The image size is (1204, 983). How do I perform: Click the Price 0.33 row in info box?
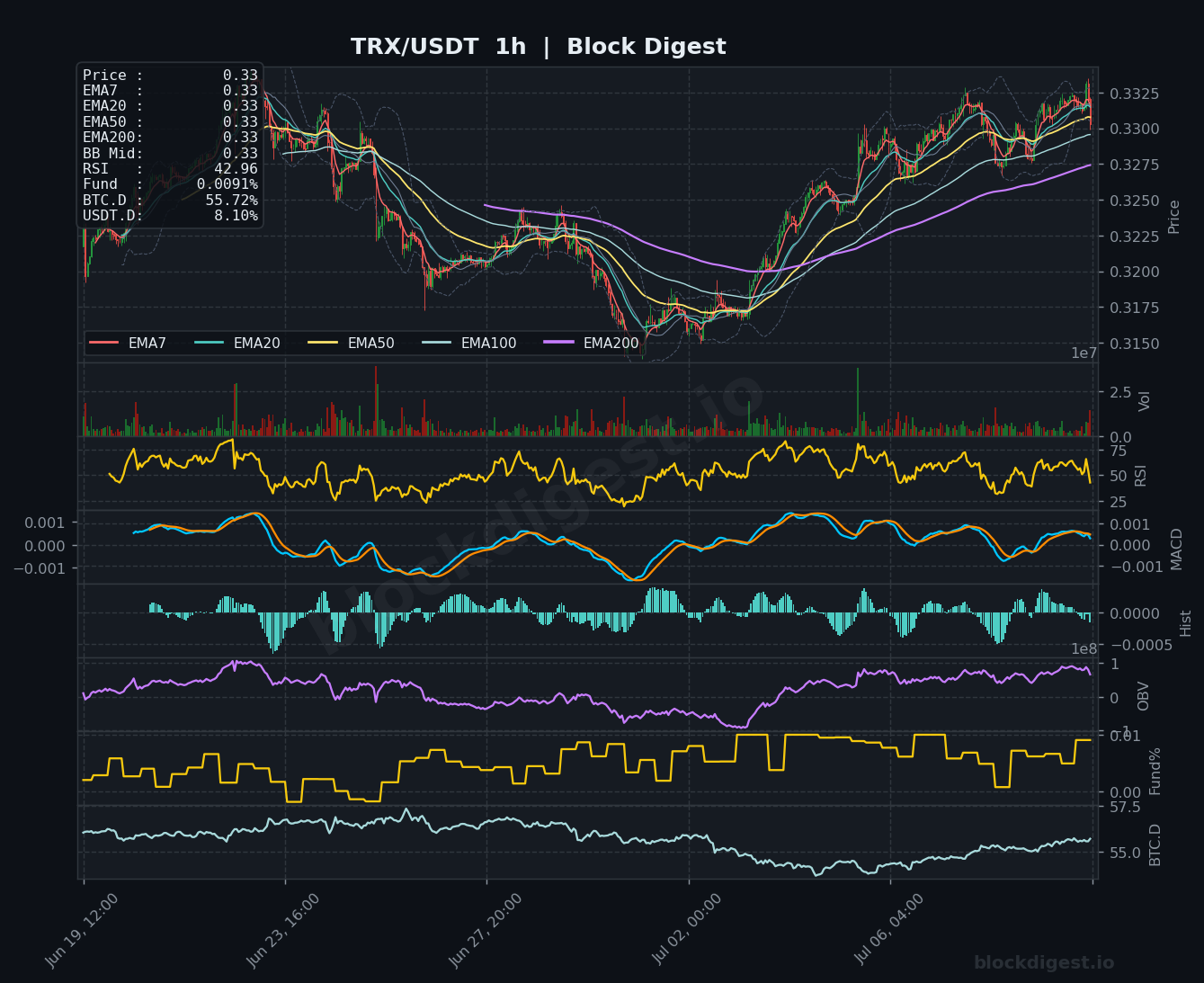170,76
